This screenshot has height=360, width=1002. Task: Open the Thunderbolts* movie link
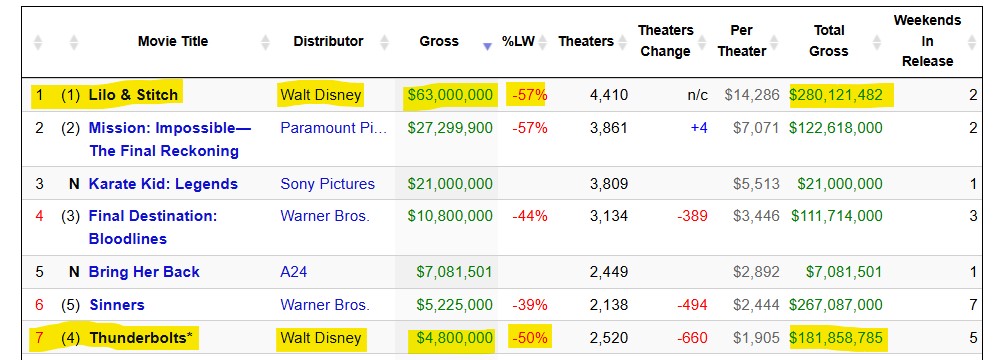click(141, 338)
